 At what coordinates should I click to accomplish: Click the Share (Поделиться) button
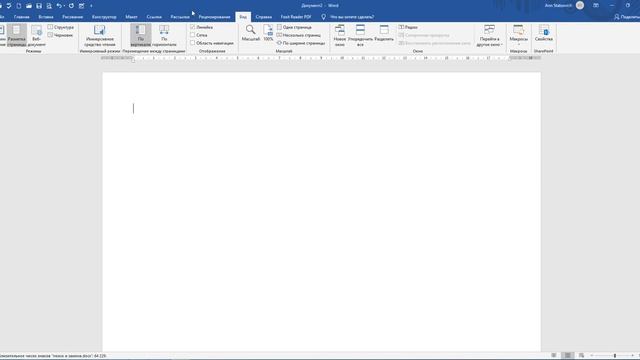627,17
